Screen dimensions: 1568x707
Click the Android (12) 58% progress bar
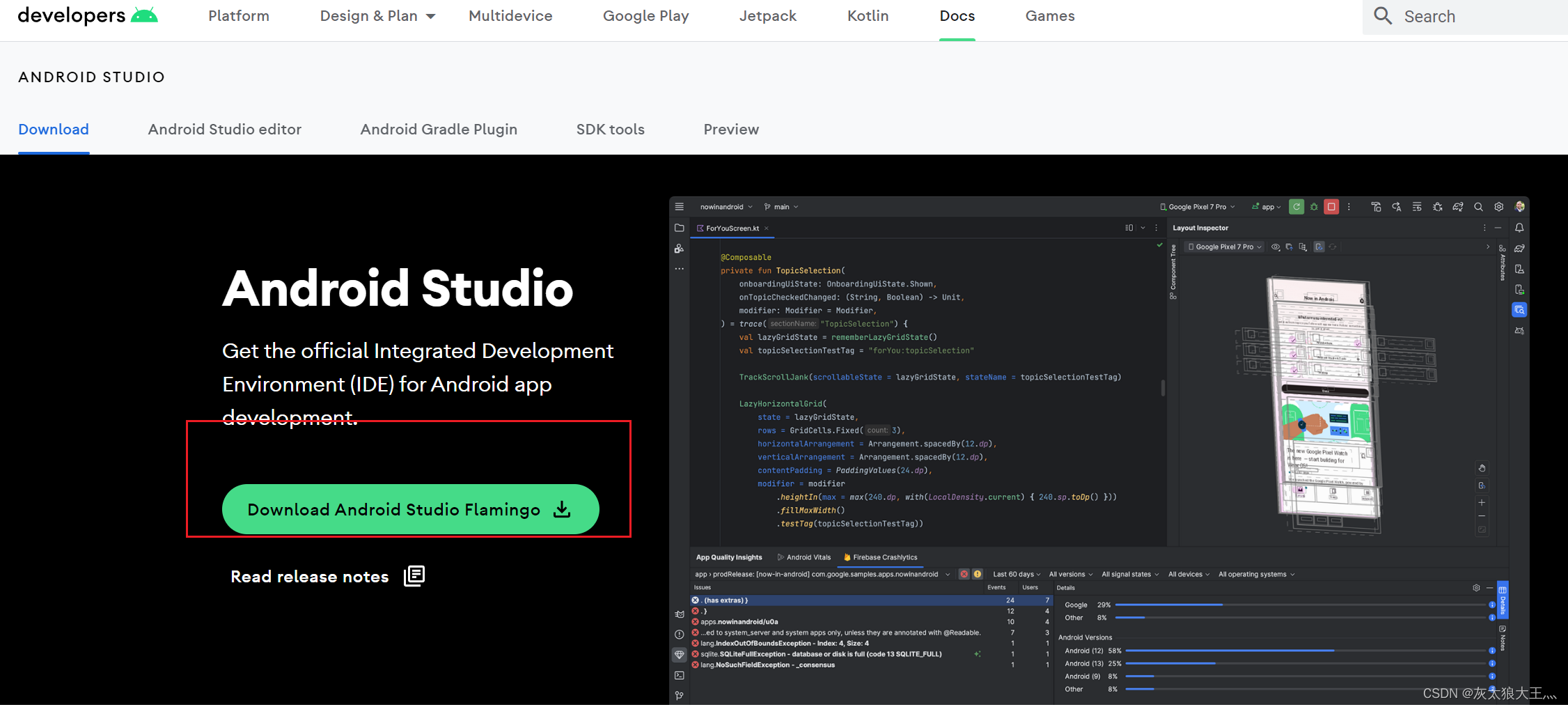click(x=1305, y=651)
